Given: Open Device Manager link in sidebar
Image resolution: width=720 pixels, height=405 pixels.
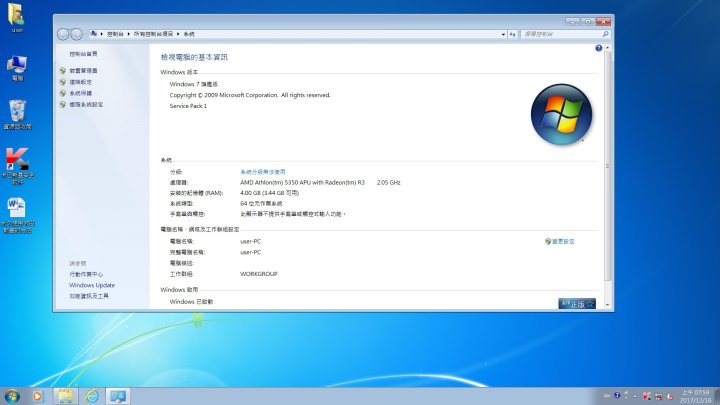Looking at the screenshot, I should click(x=83, y=70).
